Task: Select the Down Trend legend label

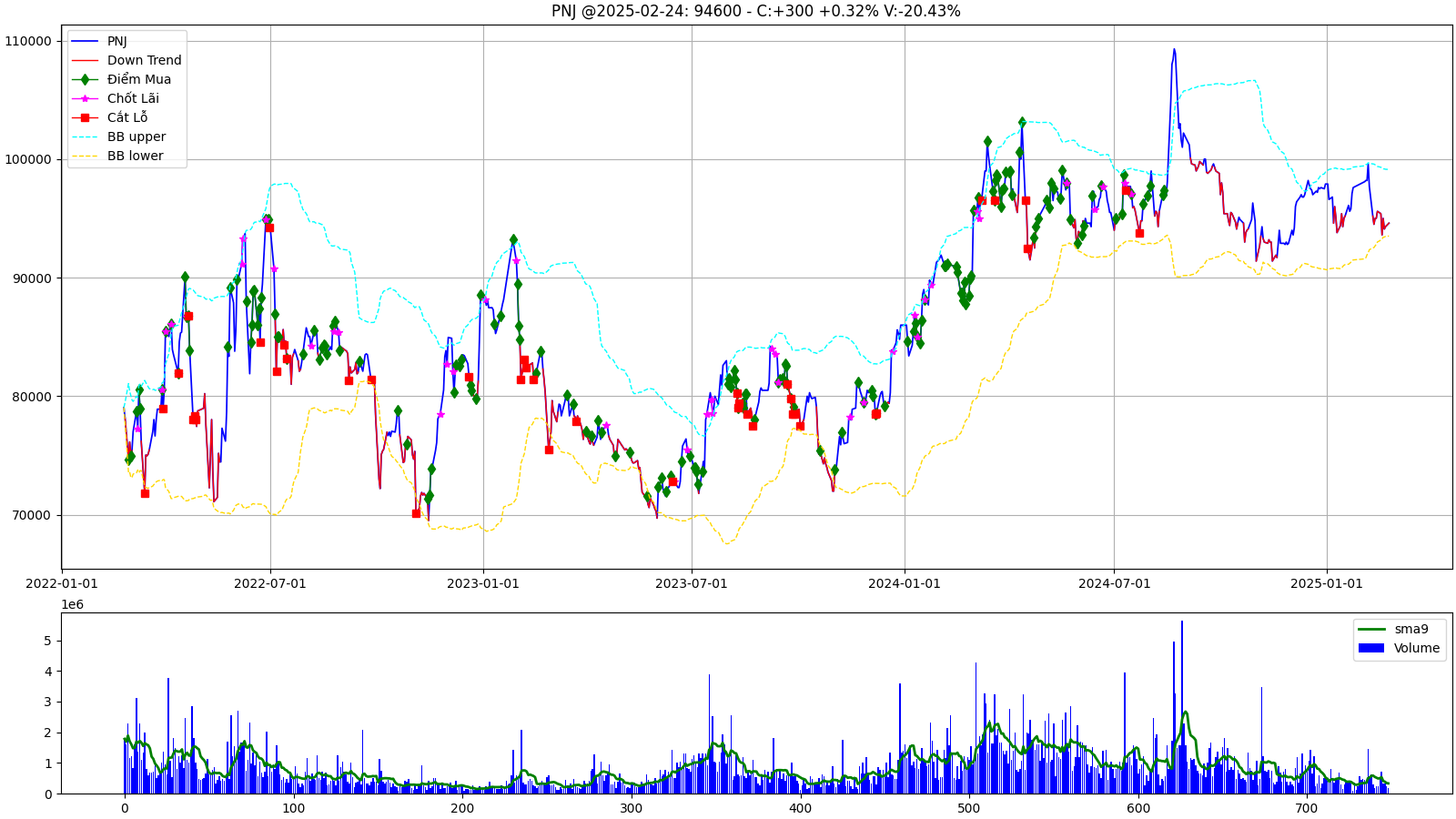Action: [x=145, y=60]
